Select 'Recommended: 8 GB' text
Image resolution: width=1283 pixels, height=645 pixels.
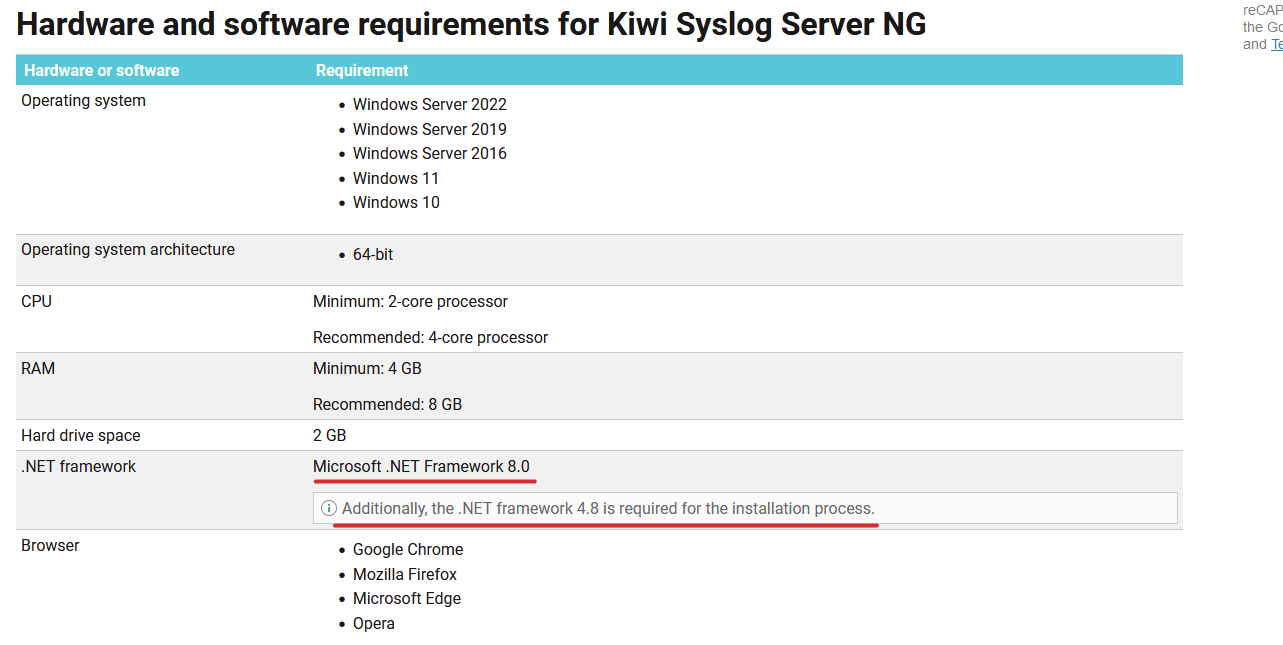pos(387,404)
